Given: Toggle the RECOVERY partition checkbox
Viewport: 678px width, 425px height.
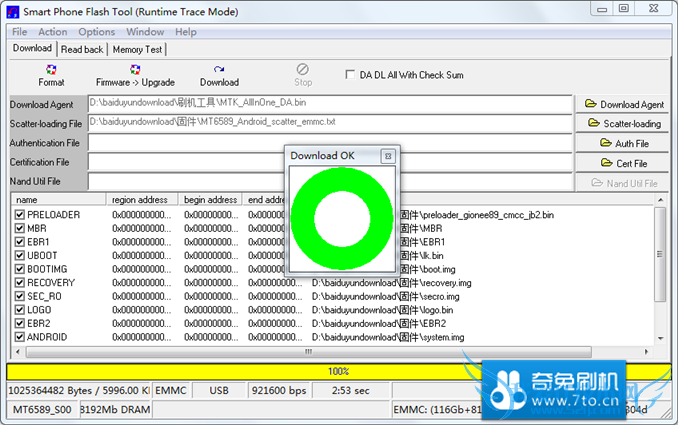Looking at the screenshot, I should click(20, 283).
